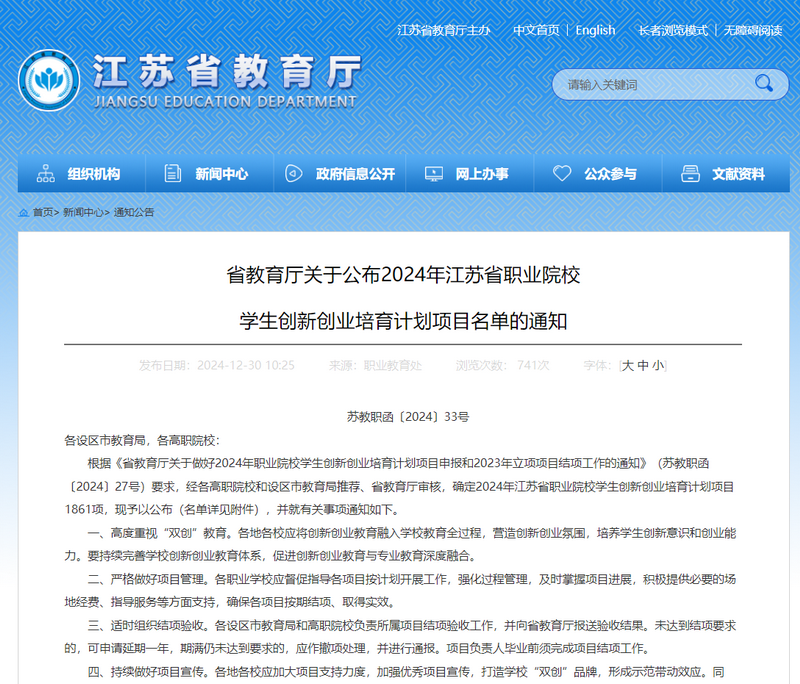Switch to English language version
This screenshot has height=684, width=800.
click(x=595, y=31)
